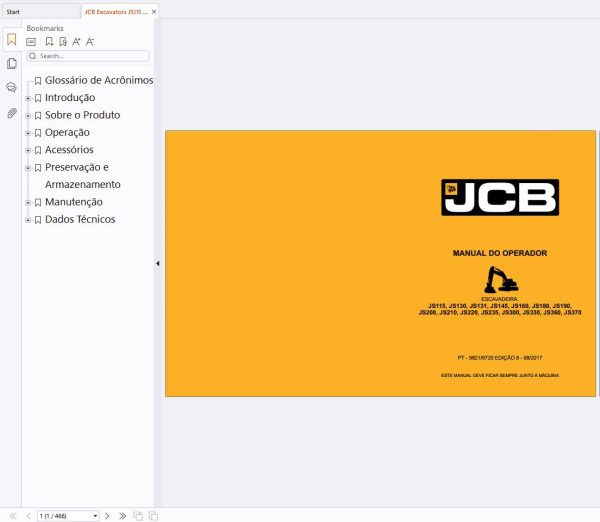600x522 pixels.
Task: Click the bookmark icon beside Dados Técnicos
Action: tap(38, 220)
